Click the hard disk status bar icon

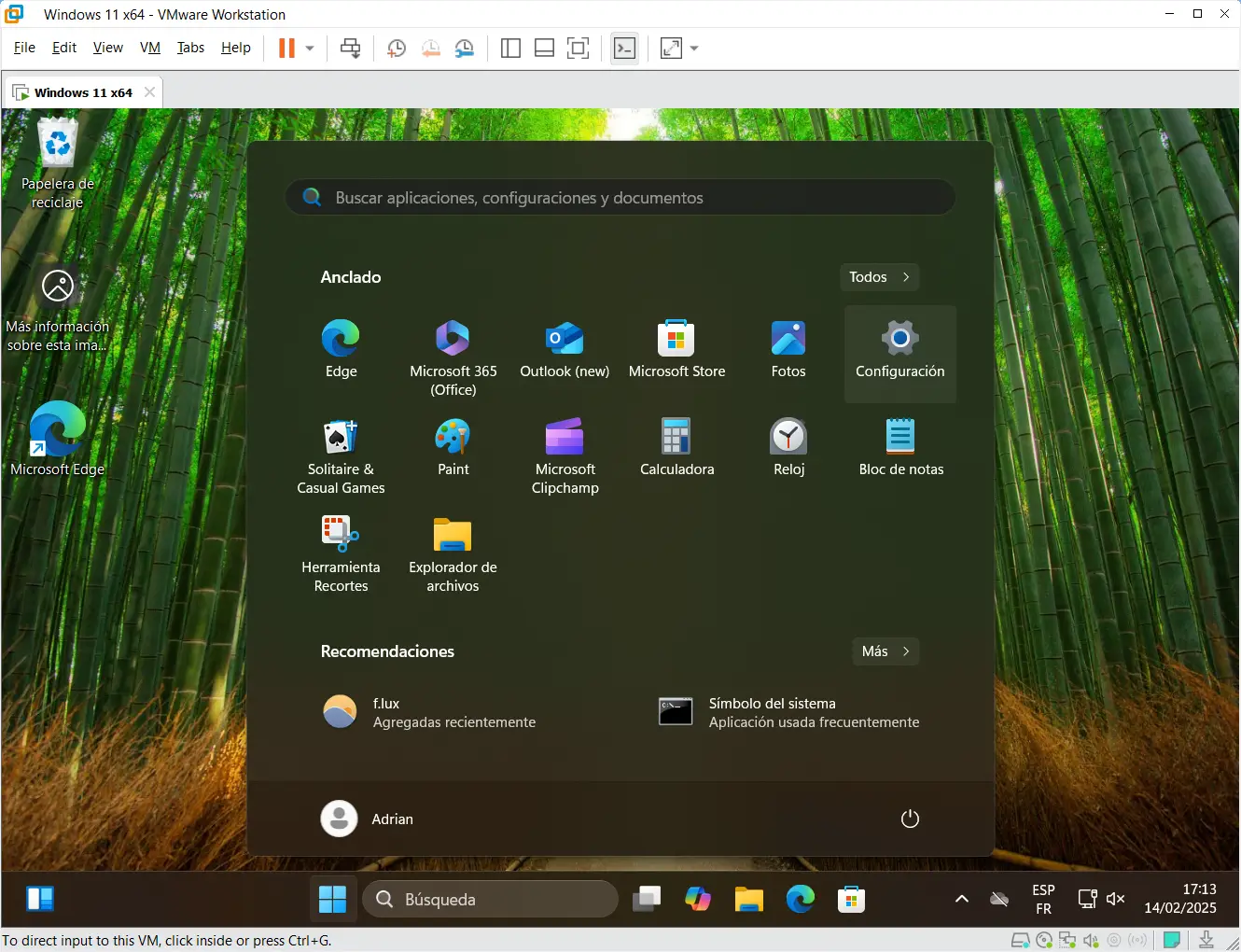click(1021, 940)
